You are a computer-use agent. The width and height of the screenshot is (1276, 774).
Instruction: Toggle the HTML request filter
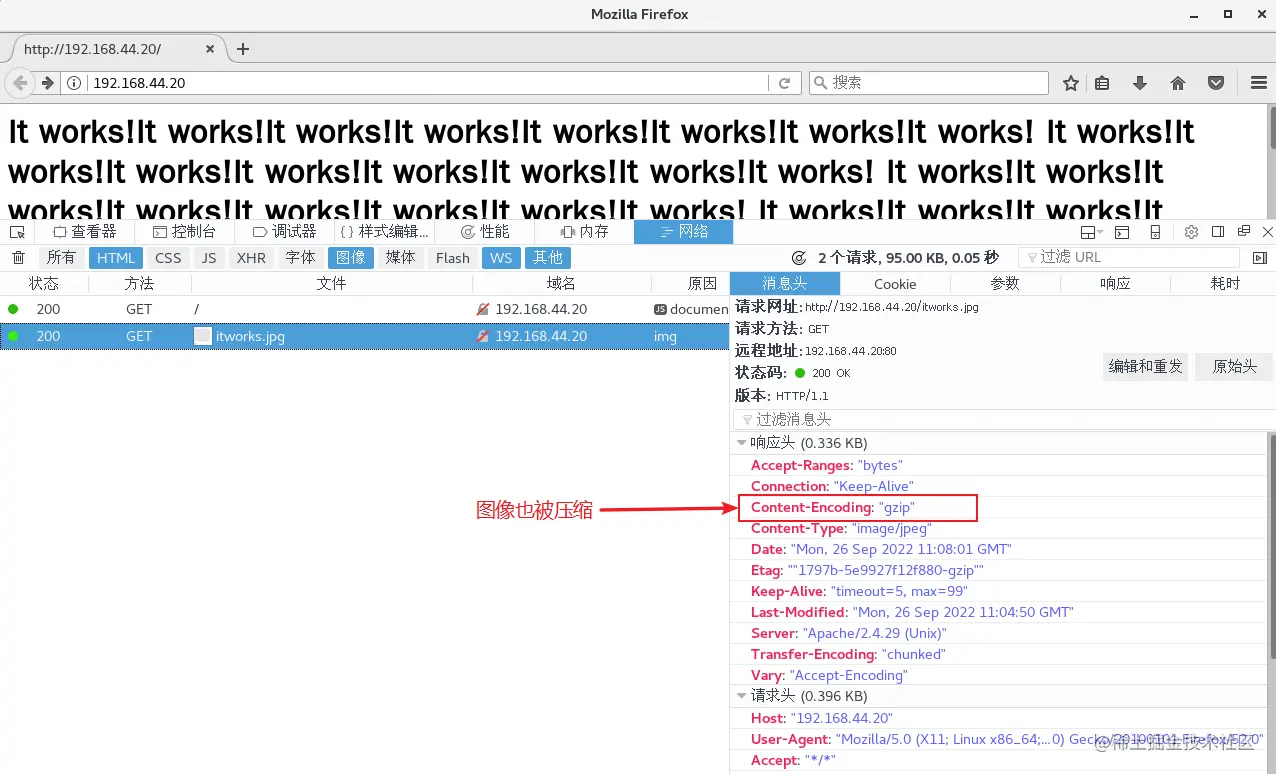116,257
